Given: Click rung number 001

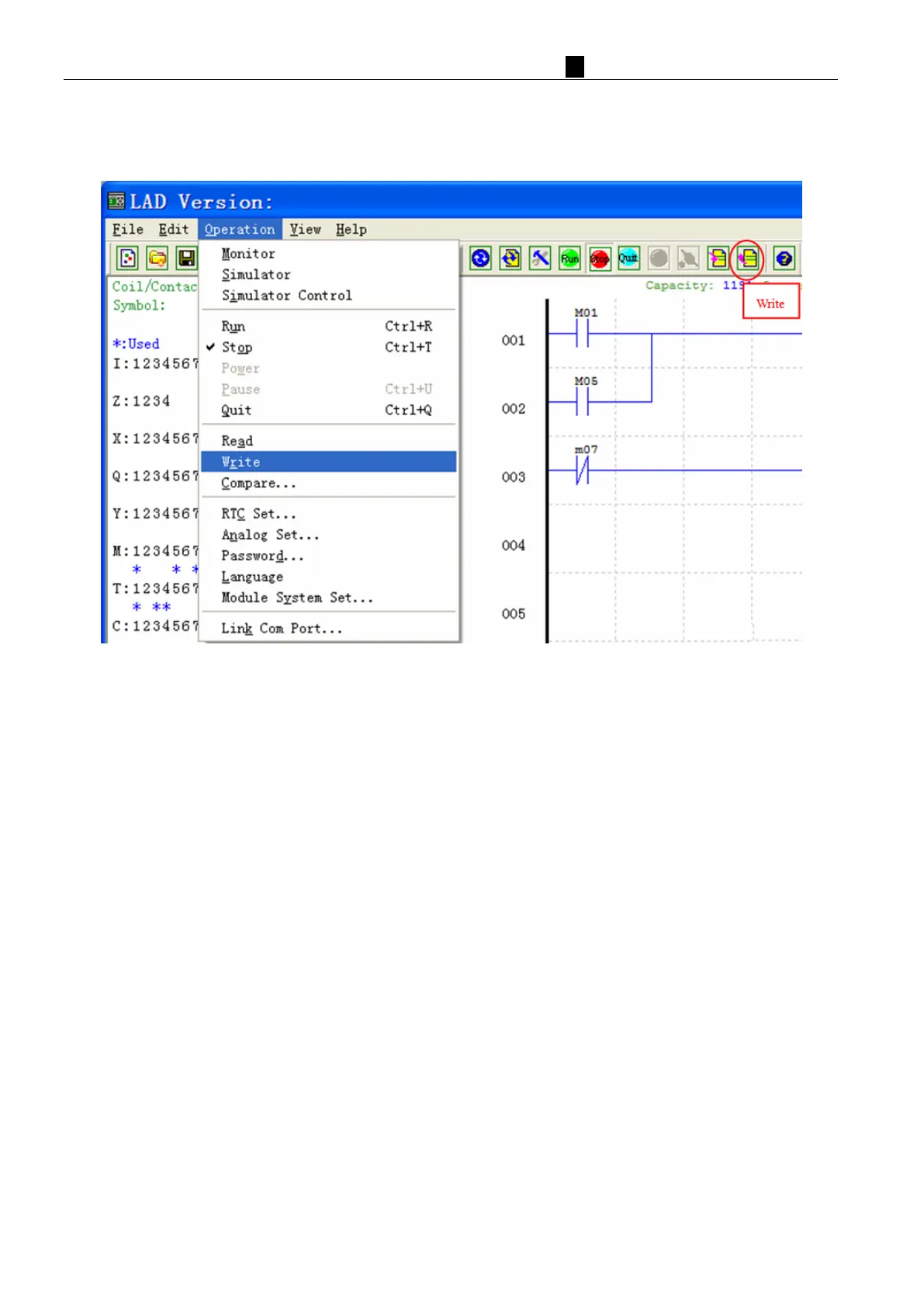Looking at the screenshot, I should (x=514, y=340).
